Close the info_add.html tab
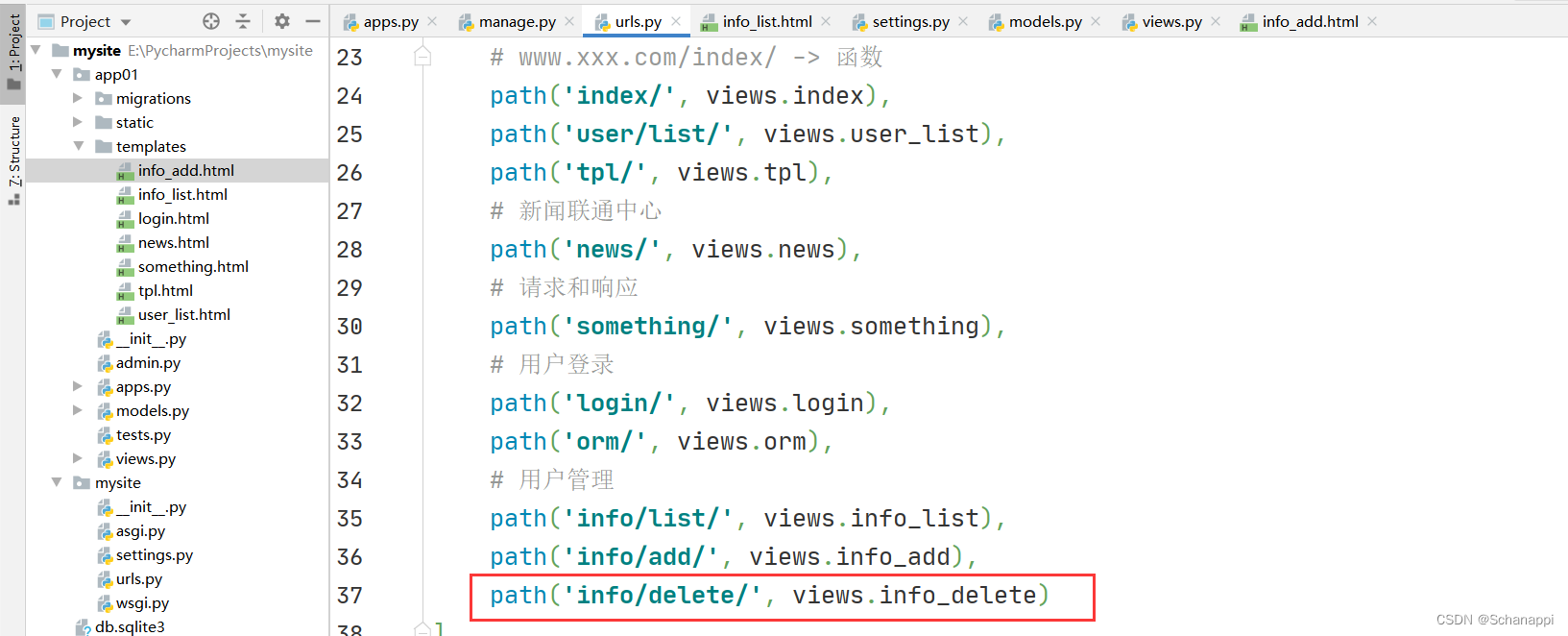Viewport: 1568px width, 636px height. (1372, 21)
